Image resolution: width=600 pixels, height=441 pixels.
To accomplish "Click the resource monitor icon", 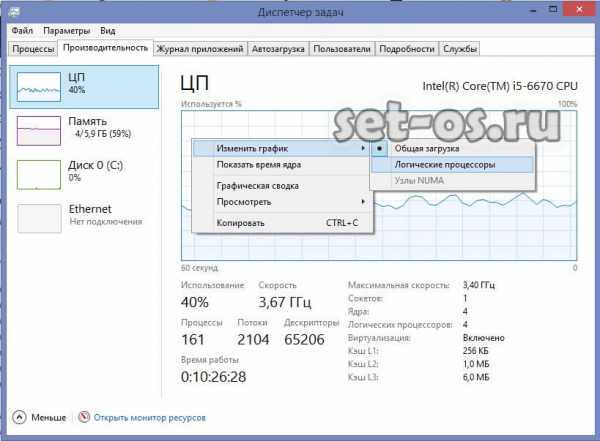I will [x=84, y=417].
